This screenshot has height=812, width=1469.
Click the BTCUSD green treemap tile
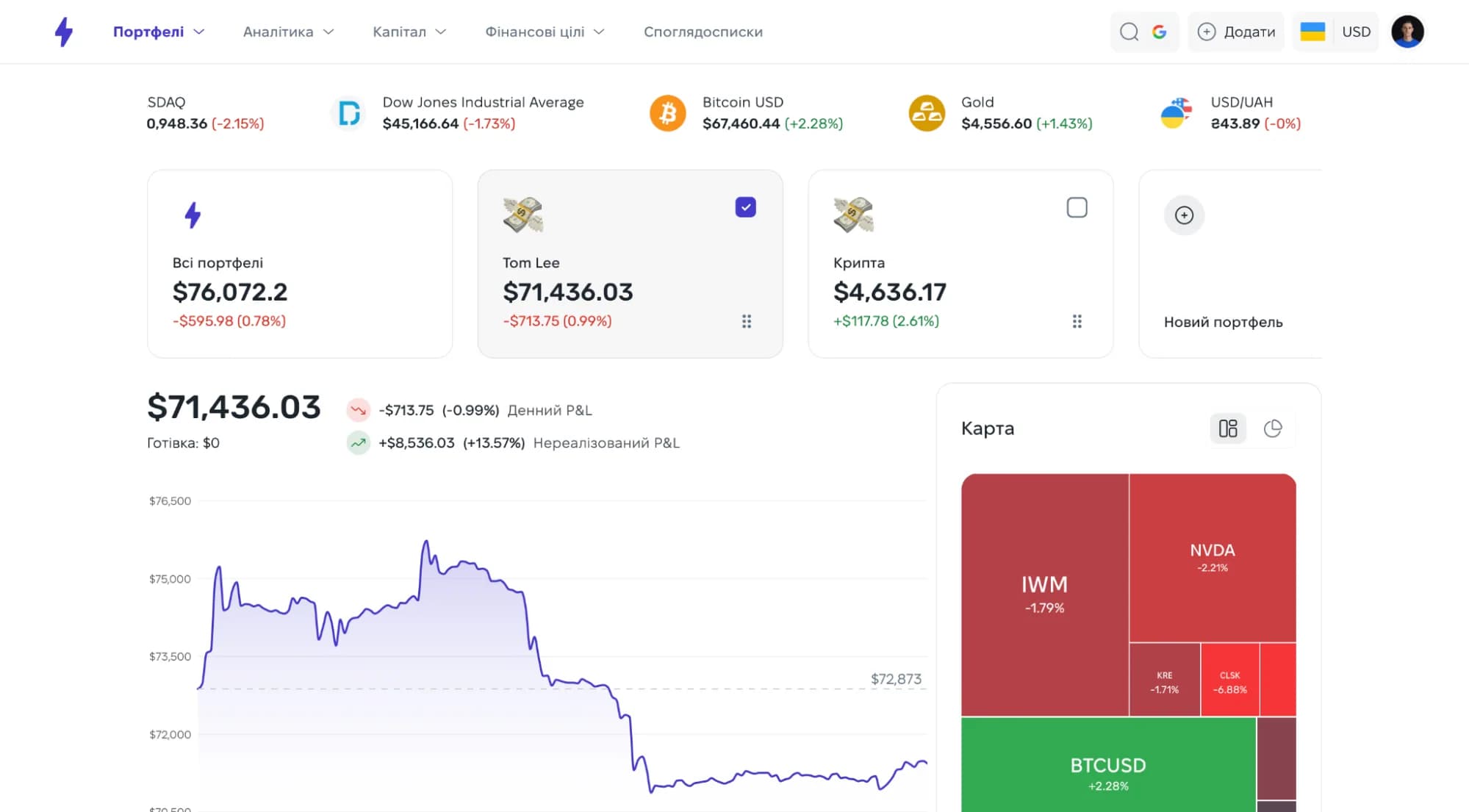click(1108, 766)
